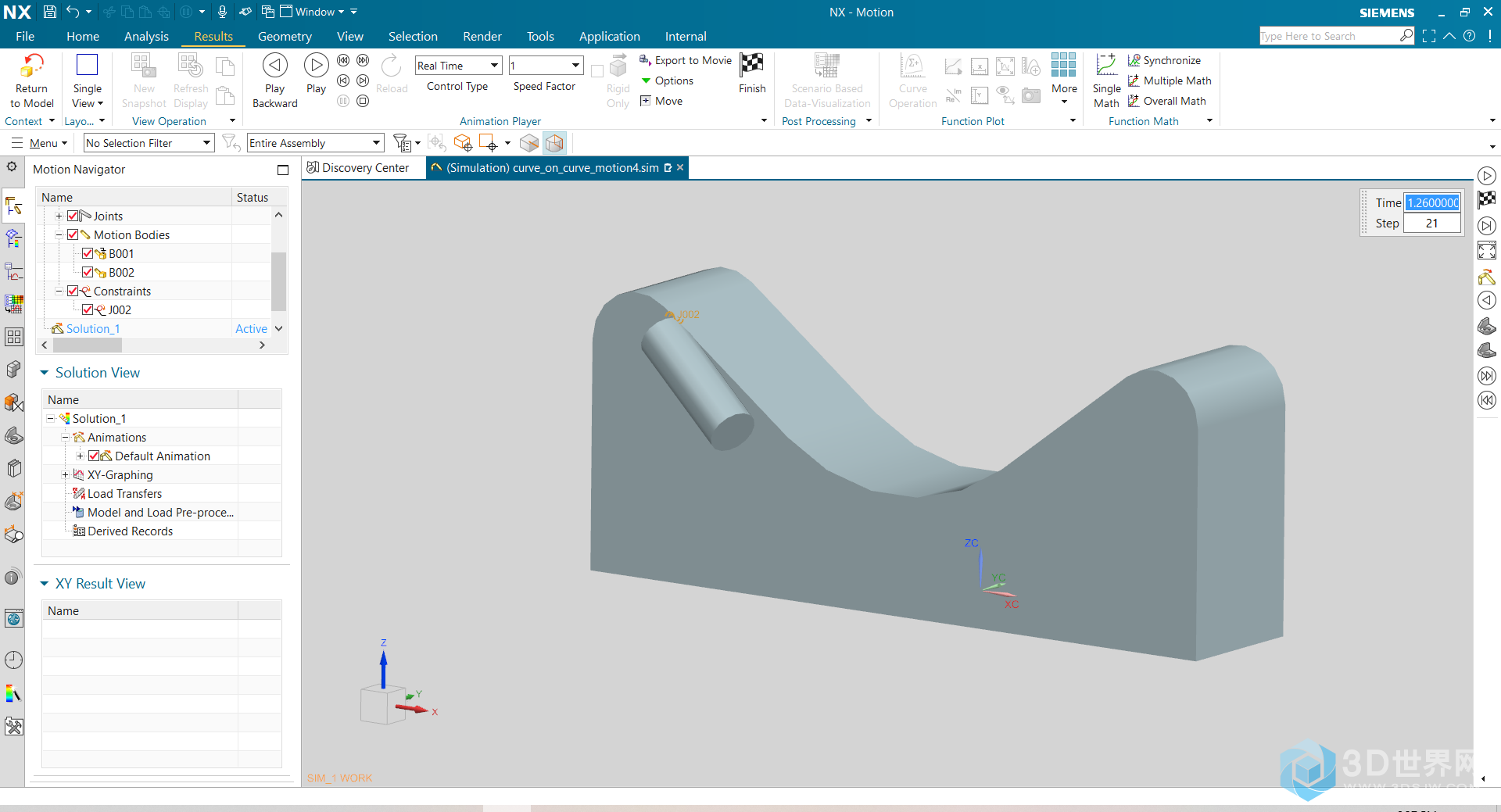Image resolution: width=1501 pixels, height=812 pixels.
Task: Click Single Math icon
Action: 1106,66
